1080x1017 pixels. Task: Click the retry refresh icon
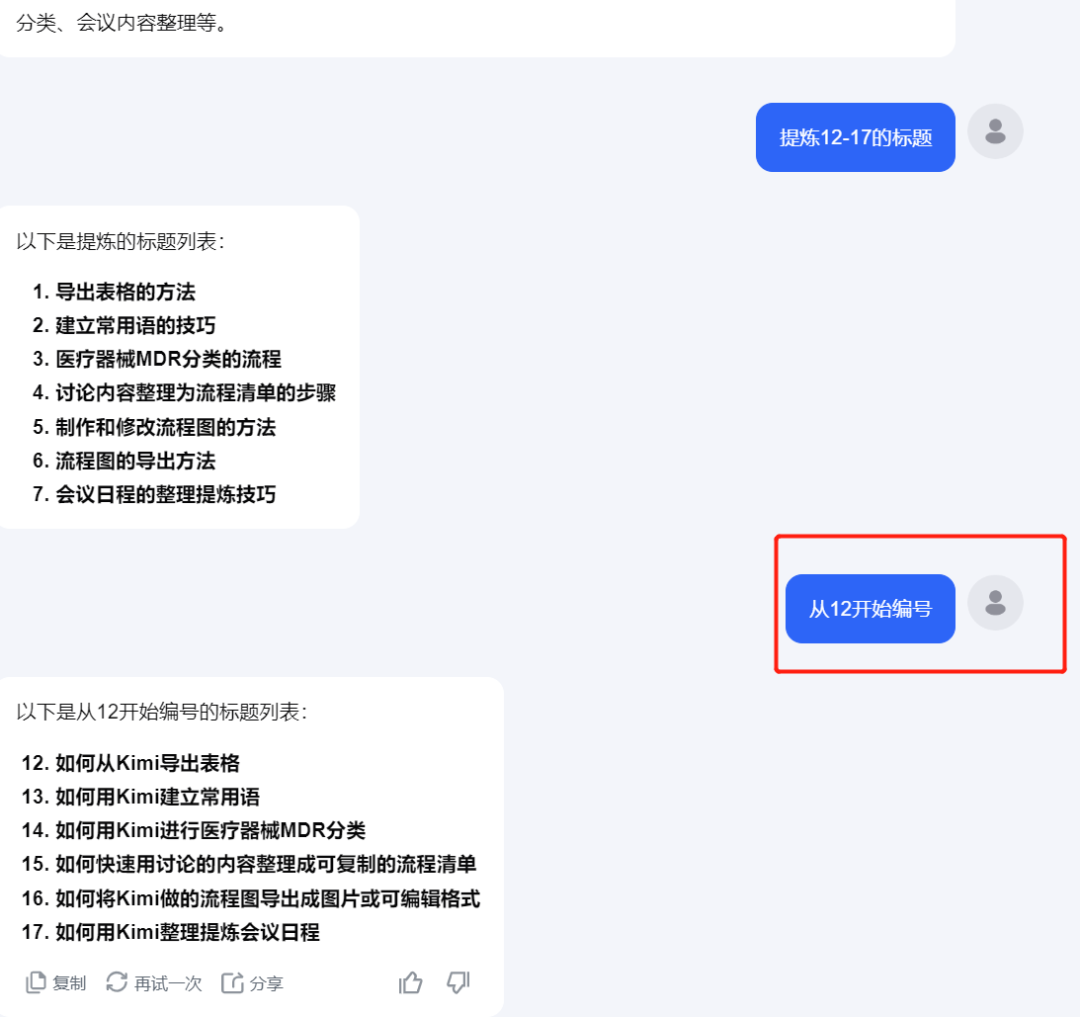pos(116,982)
